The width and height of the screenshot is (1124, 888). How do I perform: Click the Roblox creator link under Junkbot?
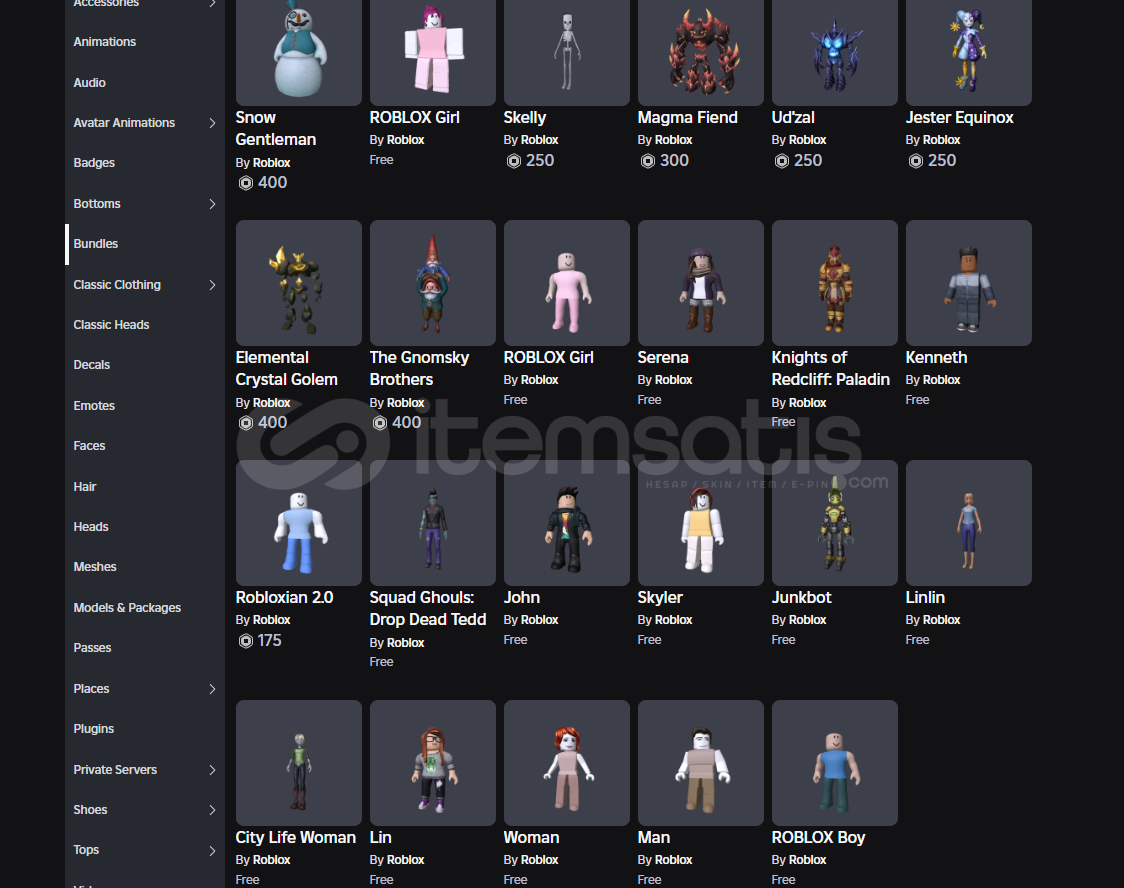tap(808, 620)
